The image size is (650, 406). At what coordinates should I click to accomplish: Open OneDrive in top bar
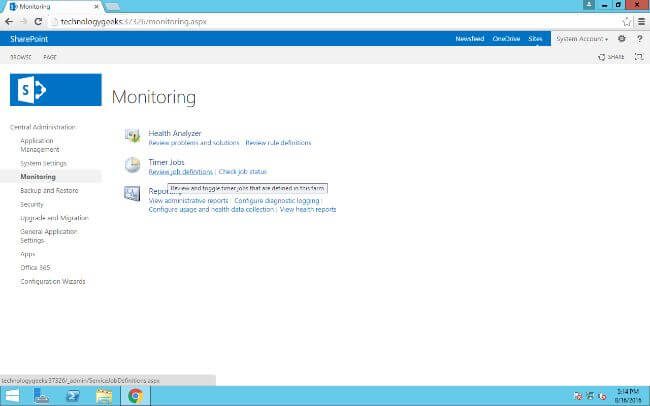[506, 39]
